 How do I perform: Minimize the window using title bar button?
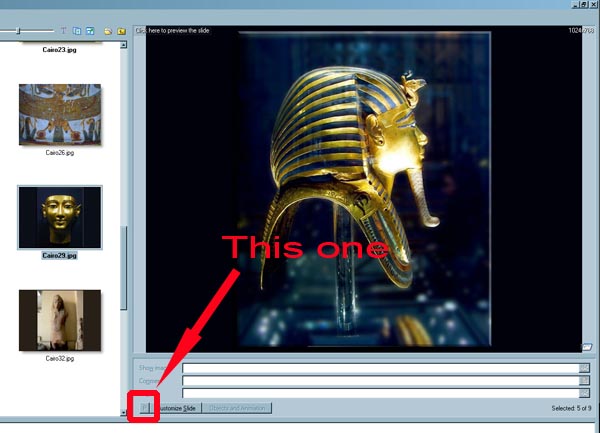(x=576, y=4)
